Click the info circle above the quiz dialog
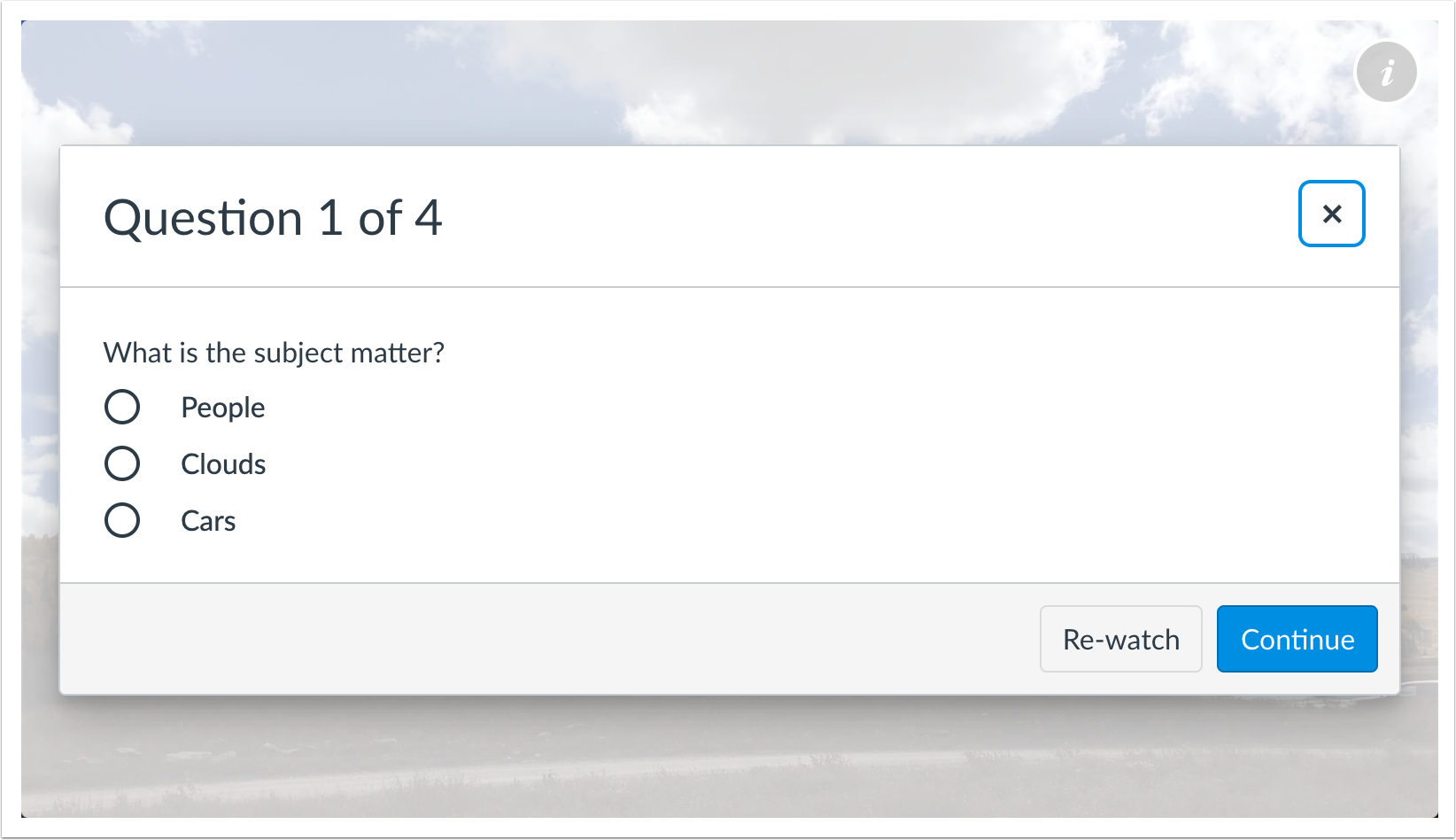Screen dimensions: 1456x840 [x=1386, y=72]
